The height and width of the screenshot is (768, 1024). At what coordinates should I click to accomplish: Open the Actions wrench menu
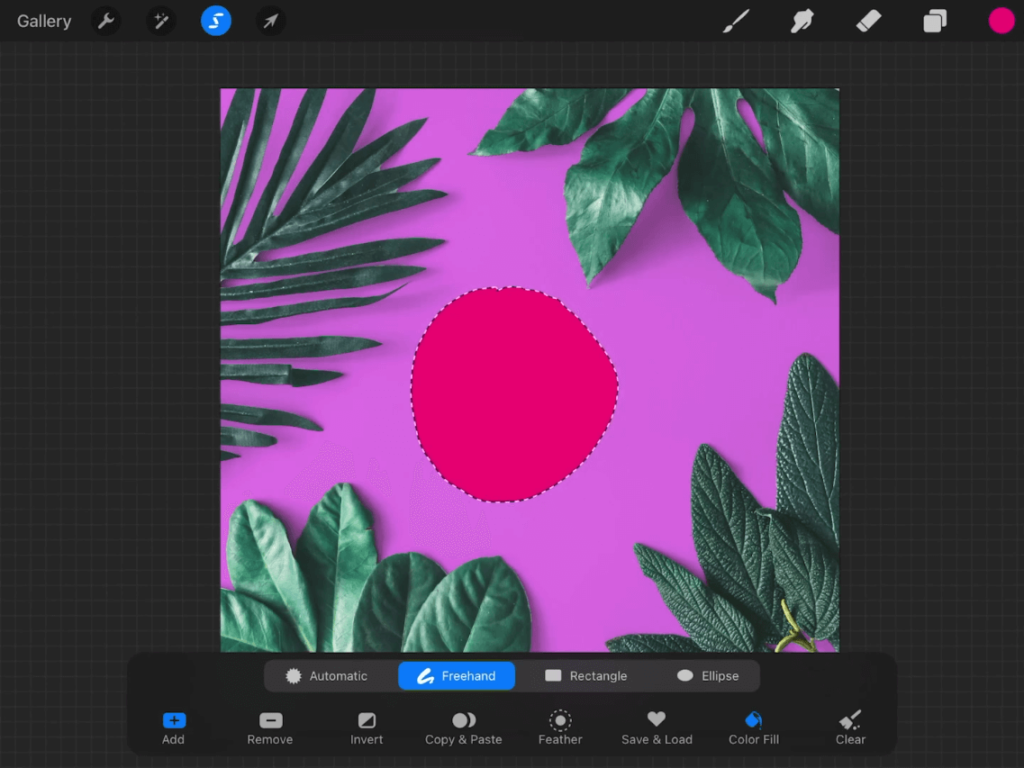(x=106, y=21)
